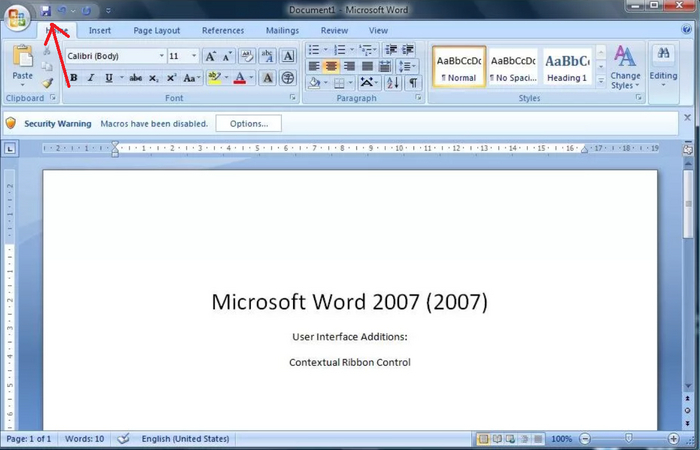The image size is (700, 450).
Task: Launch the Paragraph dialog box
Action: [418, 97]
